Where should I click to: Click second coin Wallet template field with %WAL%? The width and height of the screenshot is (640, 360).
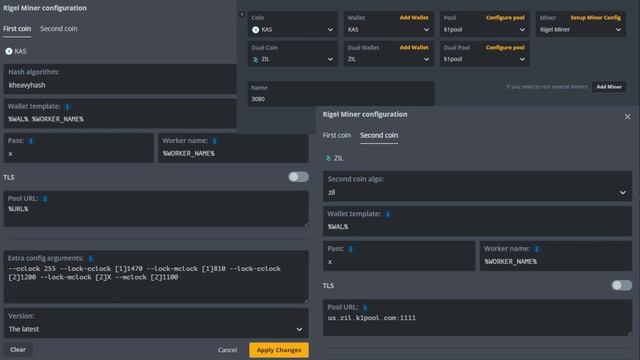click(477, 221)
